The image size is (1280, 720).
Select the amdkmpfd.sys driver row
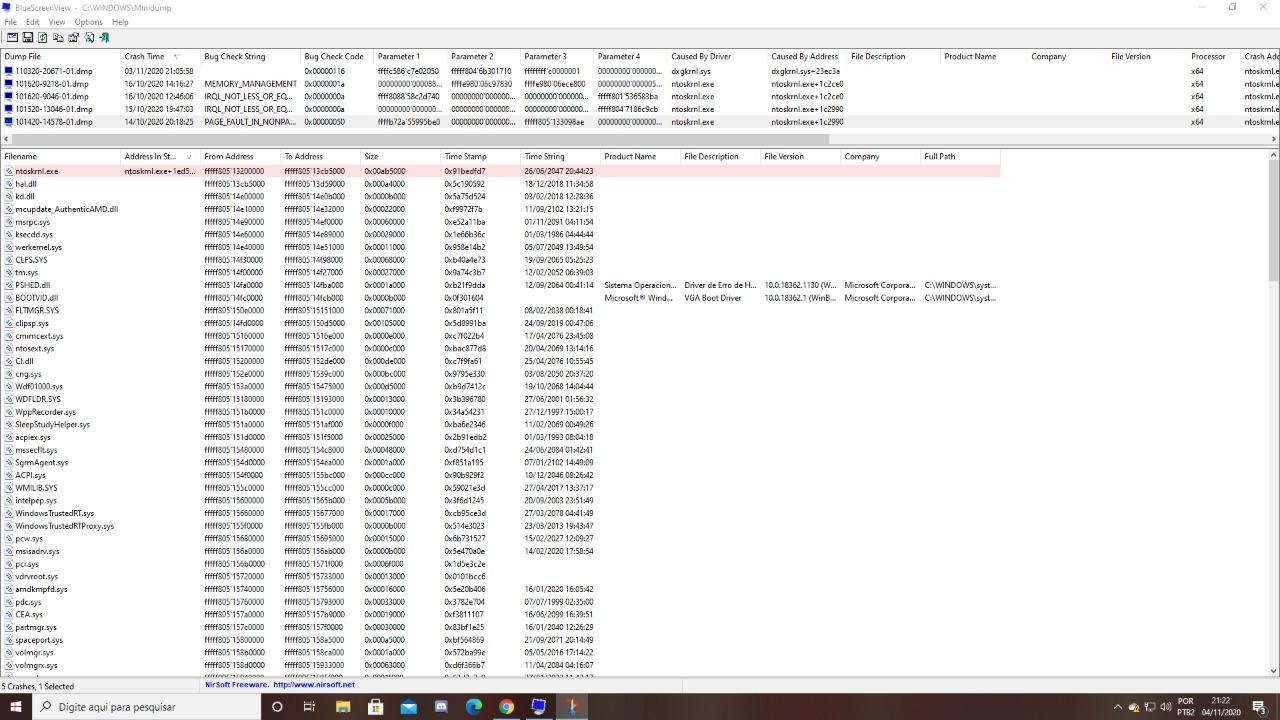pyautogui.click(x=500, y=589)
